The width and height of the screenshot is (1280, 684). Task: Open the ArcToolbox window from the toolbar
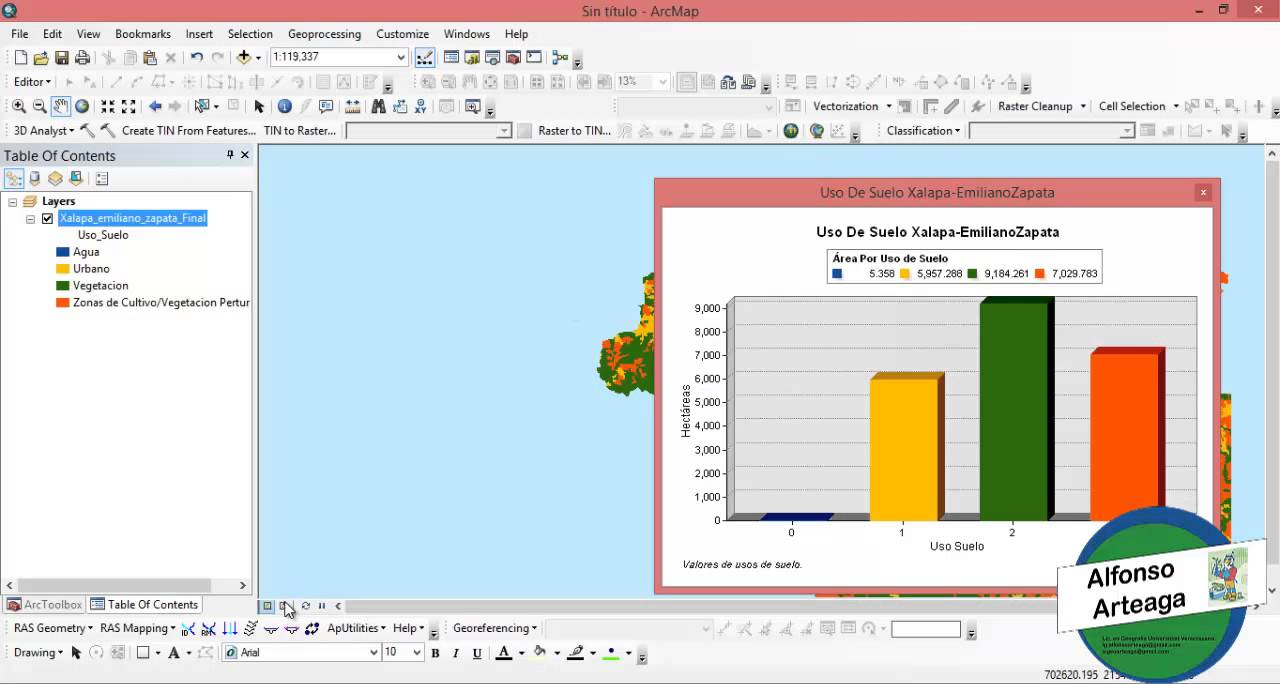513,58
